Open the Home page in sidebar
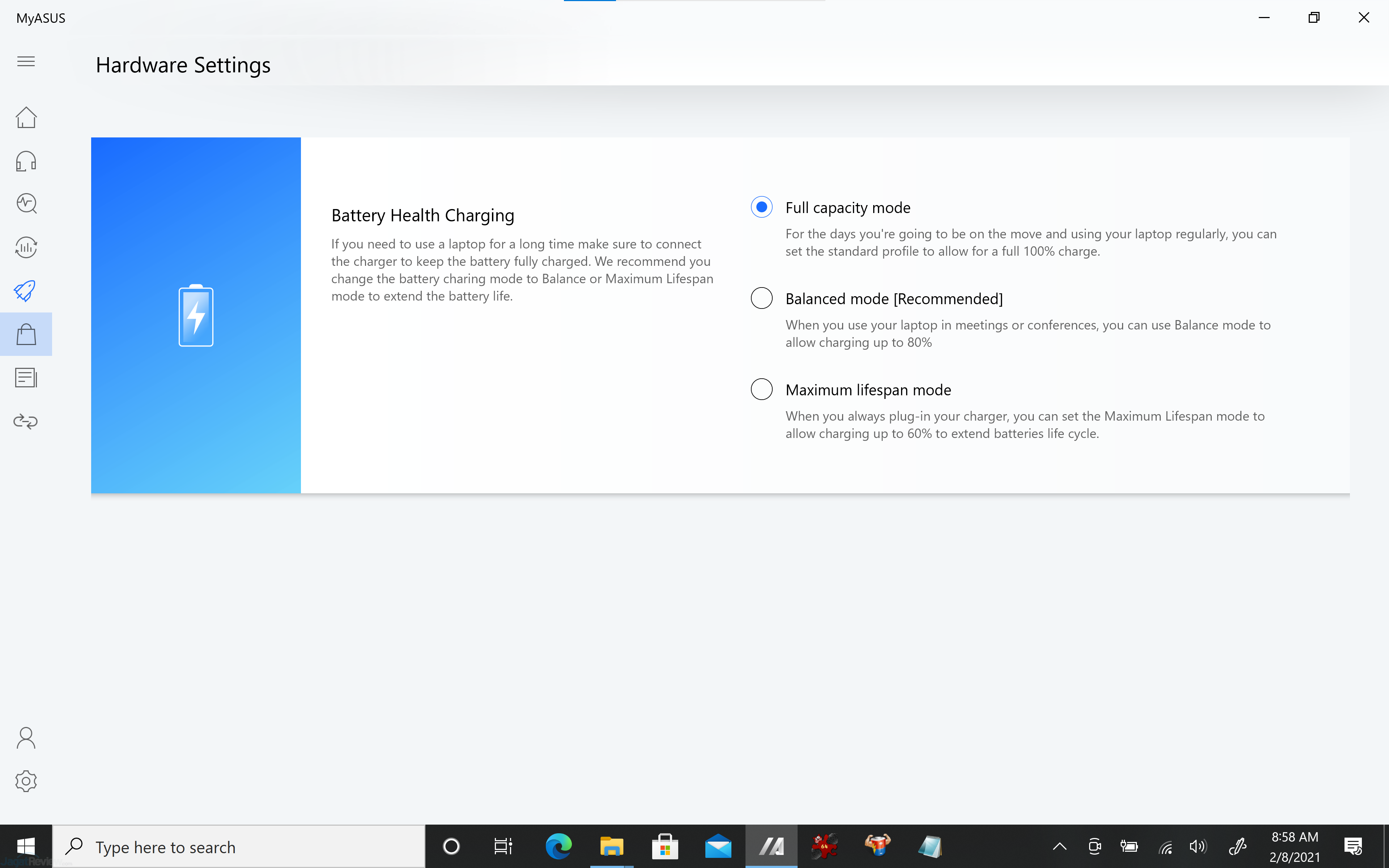This screenshot has width=1389, height=868. 26,118
